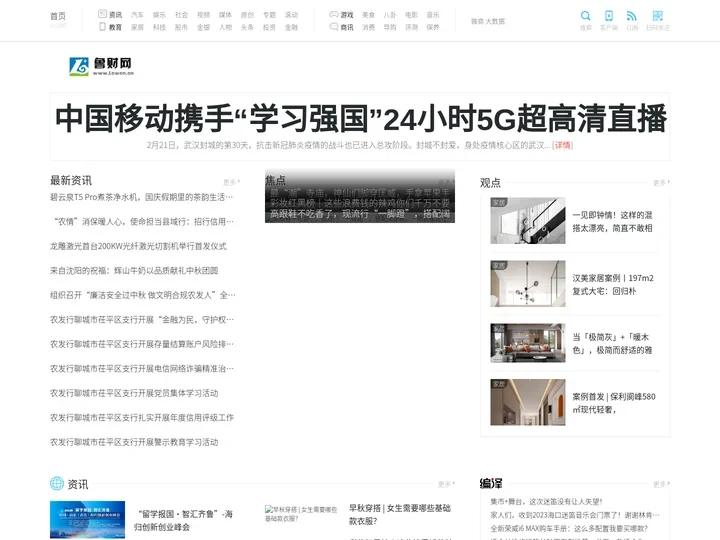Click the 焦点 slideshow banner
Viewport: 720px width, 540px height.
[360, 196]
